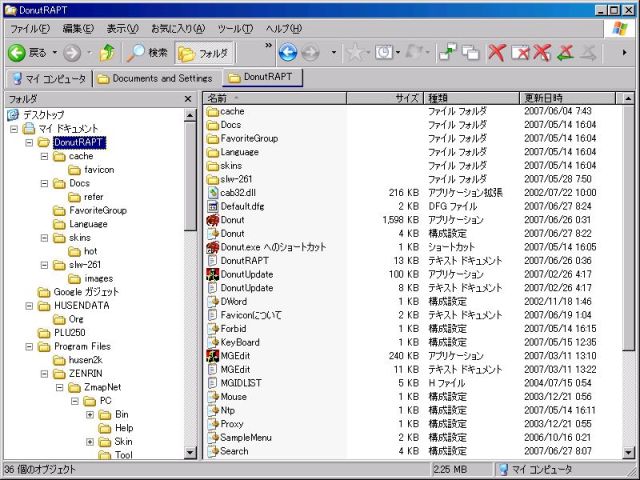Screen dimensions: 640x480
Task: Select the MGIDLIST H file icon
Action: pos(213,383)
